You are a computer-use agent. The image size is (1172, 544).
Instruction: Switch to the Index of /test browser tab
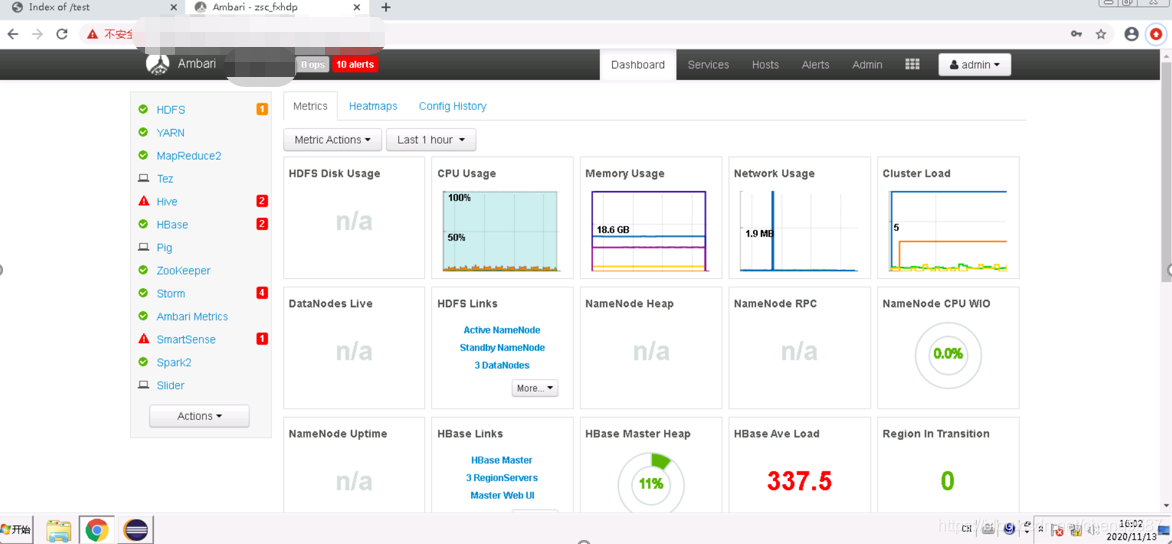(93, 7)
